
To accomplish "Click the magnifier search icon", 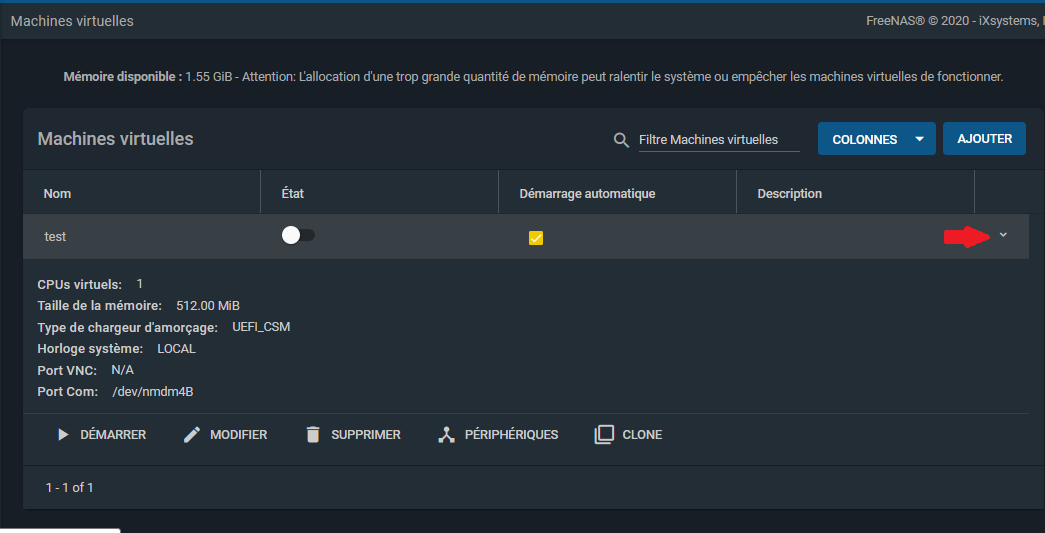I will tap(621, 140).
